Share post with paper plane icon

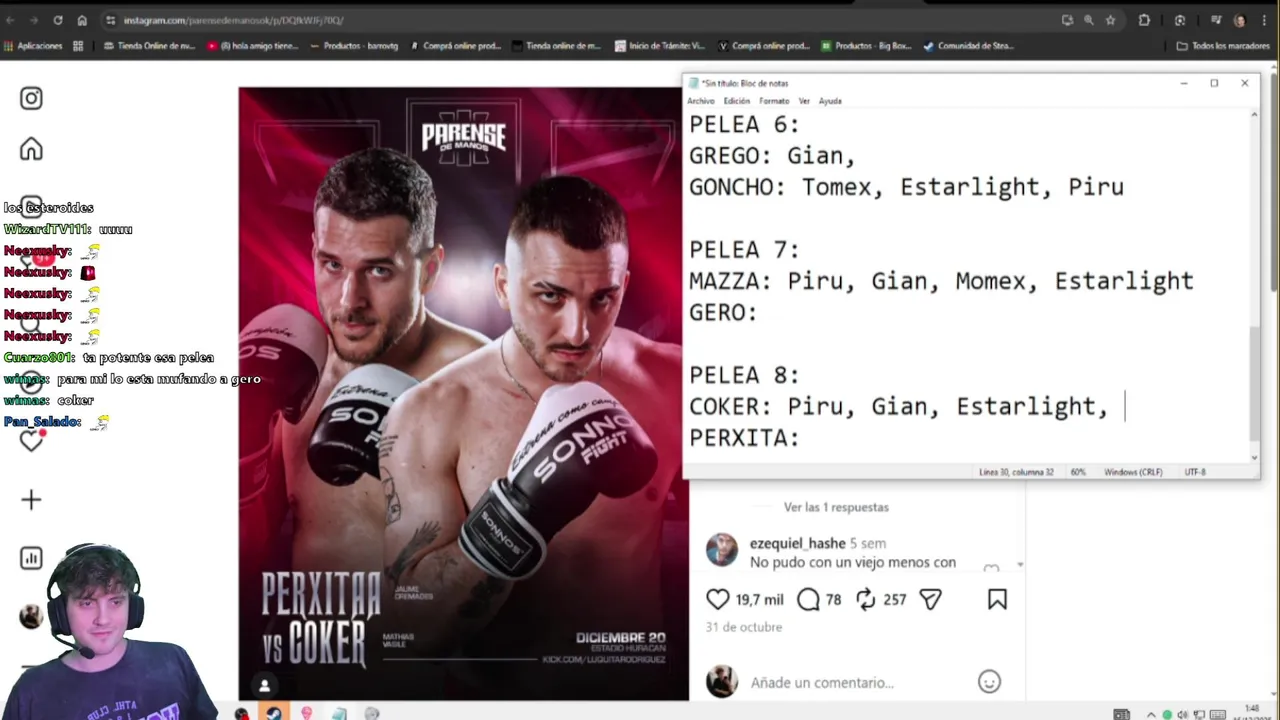930,599
